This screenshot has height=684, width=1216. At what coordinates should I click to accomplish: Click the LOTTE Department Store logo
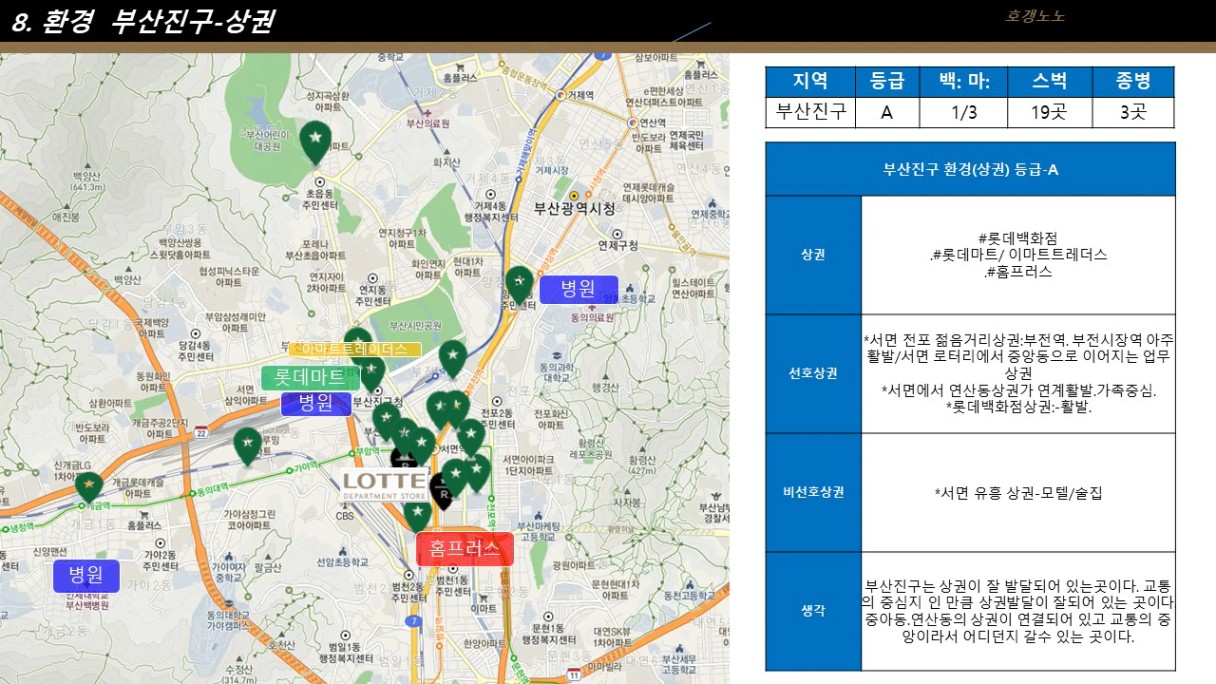(385, 485)
